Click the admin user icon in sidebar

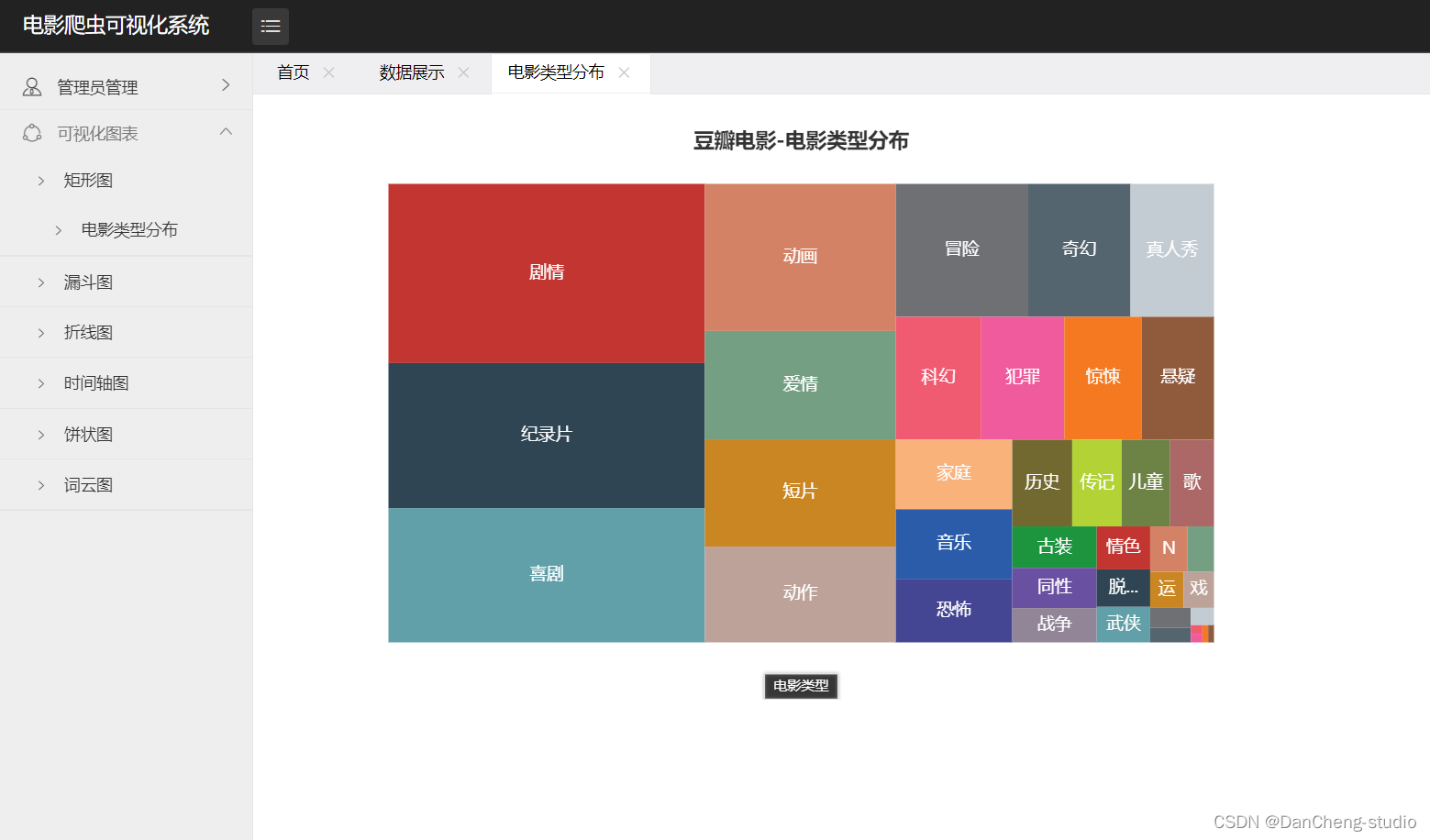(32, 86)
